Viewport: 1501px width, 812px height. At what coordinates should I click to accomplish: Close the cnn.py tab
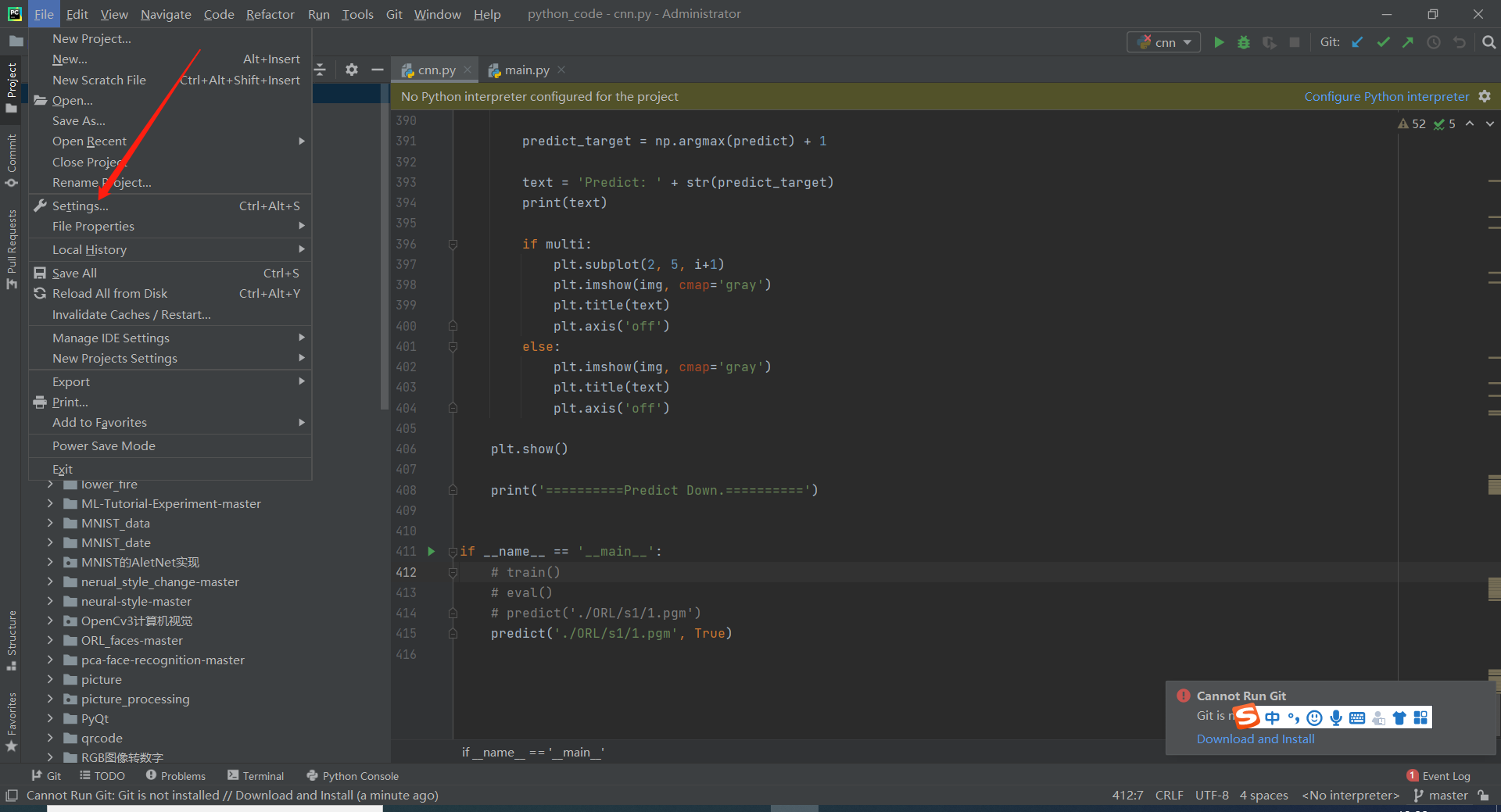(467, 70)
